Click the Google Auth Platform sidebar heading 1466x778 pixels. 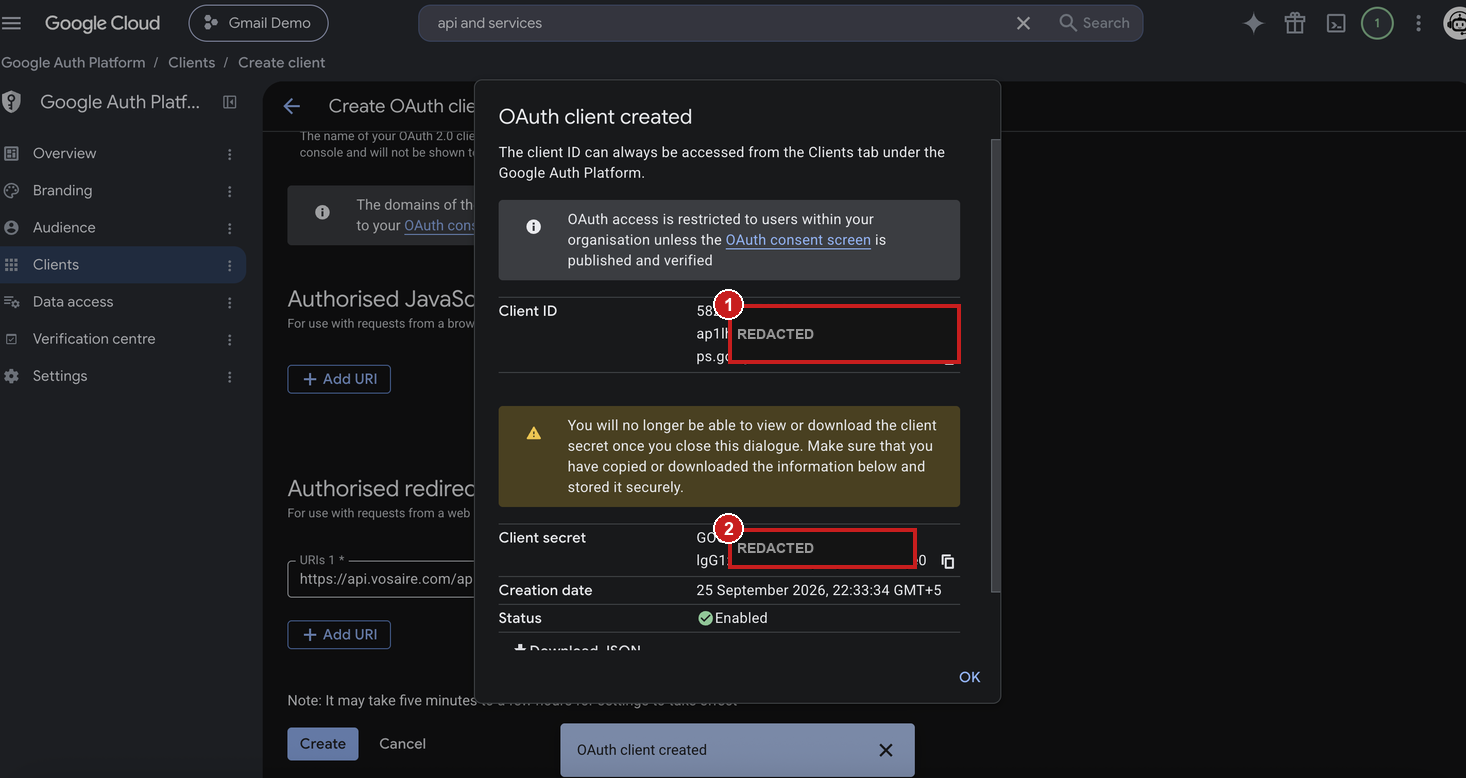(x=120, y=102)
